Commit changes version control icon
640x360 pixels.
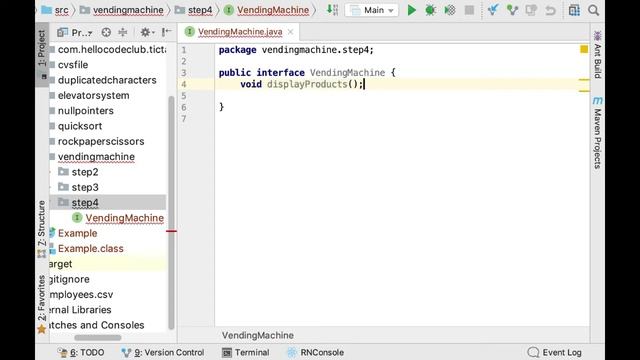pos(512,10)
